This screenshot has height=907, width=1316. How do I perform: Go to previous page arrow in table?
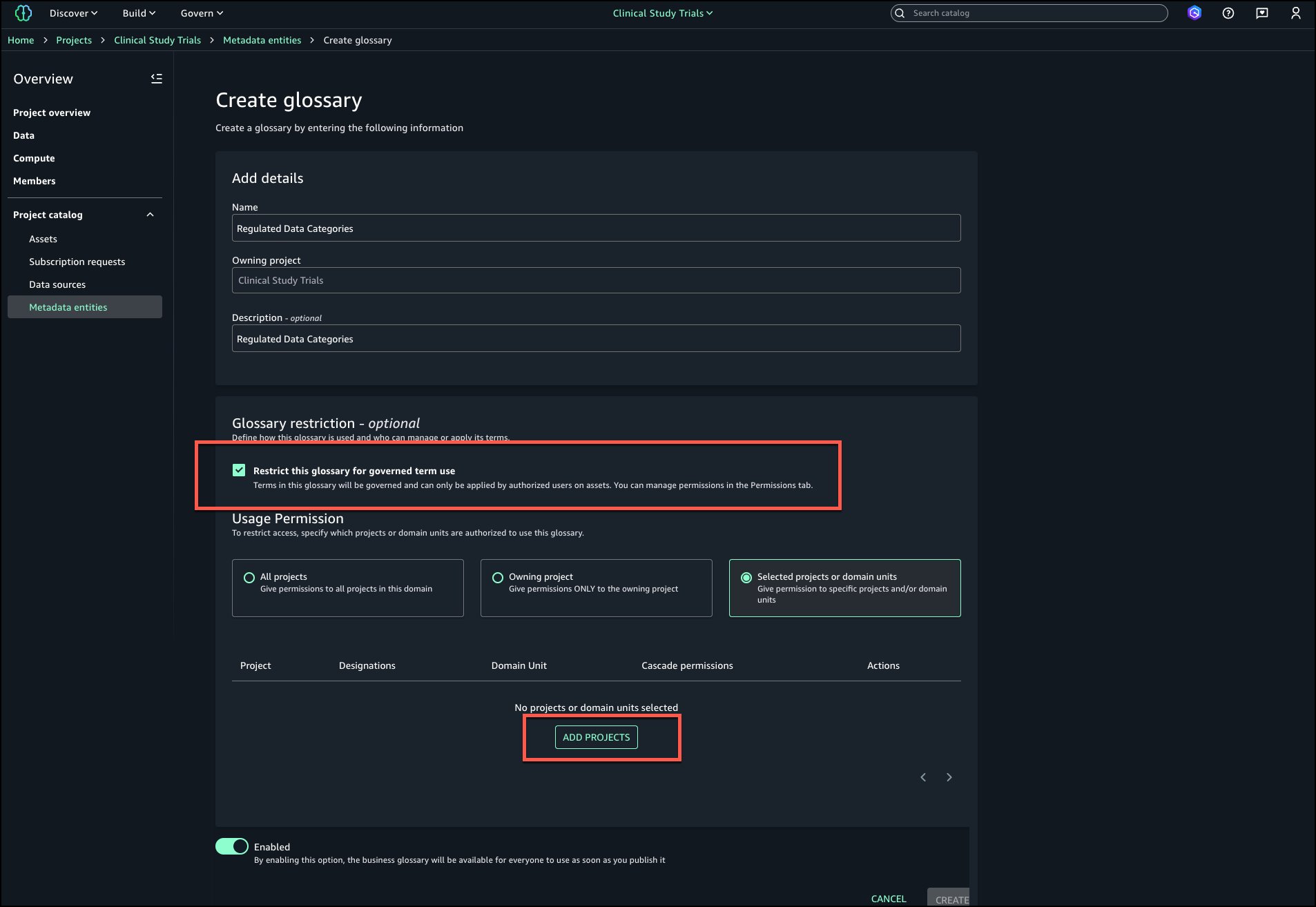923,777
